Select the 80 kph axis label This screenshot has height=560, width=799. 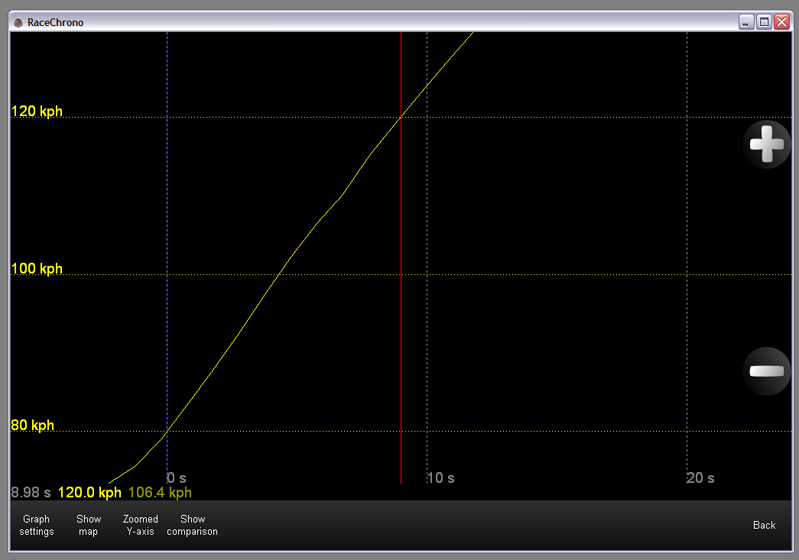[x=32, y=426]
